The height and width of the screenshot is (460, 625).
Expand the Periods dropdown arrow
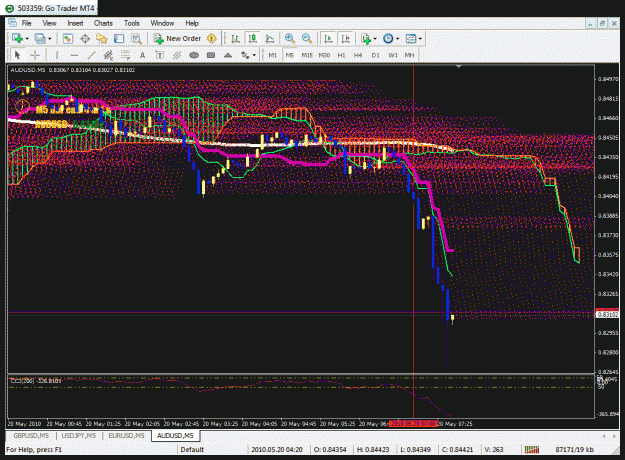(397, 39)
